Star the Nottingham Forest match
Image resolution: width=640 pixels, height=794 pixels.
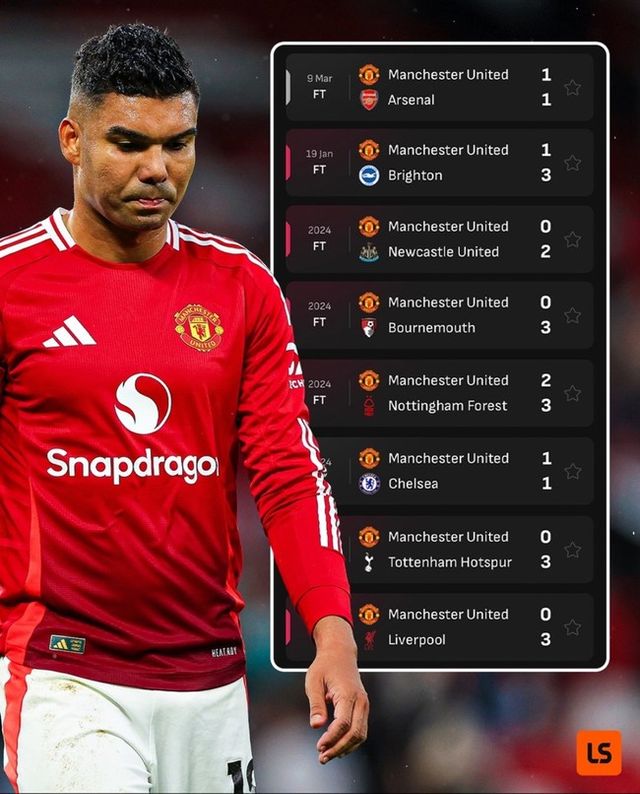point(572,393)
